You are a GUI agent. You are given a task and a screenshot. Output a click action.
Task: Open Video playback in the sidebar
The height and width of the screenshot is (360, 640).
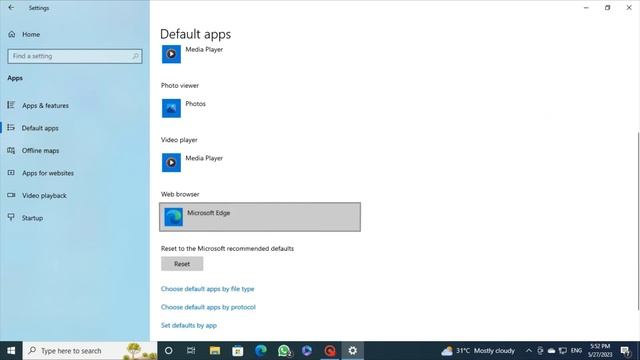click(x=44, y=196)
